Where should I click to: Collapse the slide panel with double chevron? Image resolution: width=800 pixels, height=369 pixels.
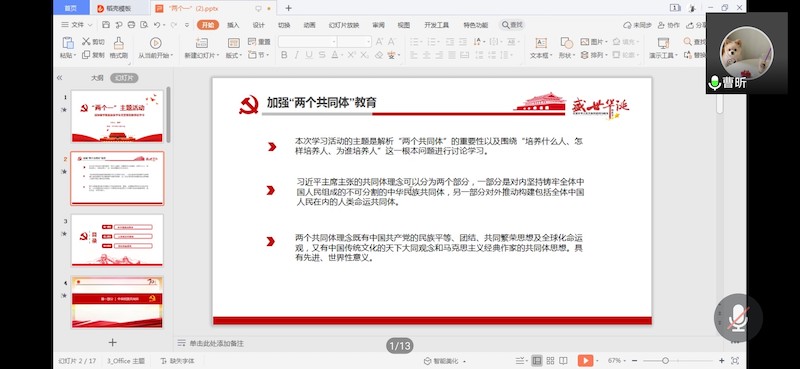tap(59, 78)
